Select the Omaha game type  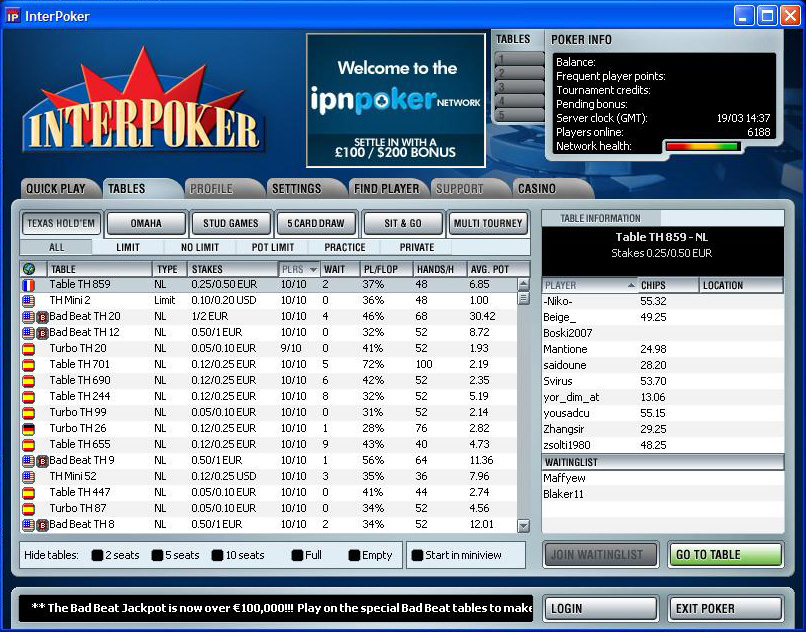[x=146, y=223]
